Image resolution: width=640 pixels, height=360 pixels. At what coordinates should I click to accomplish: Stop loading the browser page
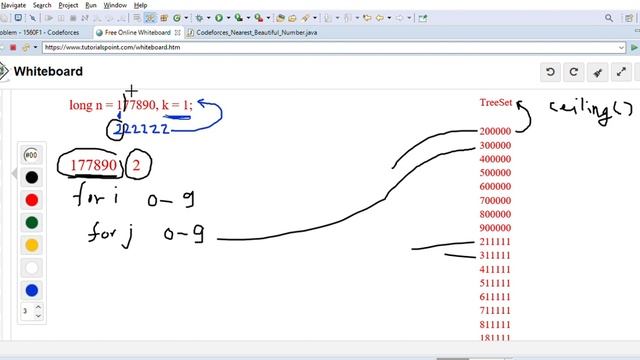[13, 47]
